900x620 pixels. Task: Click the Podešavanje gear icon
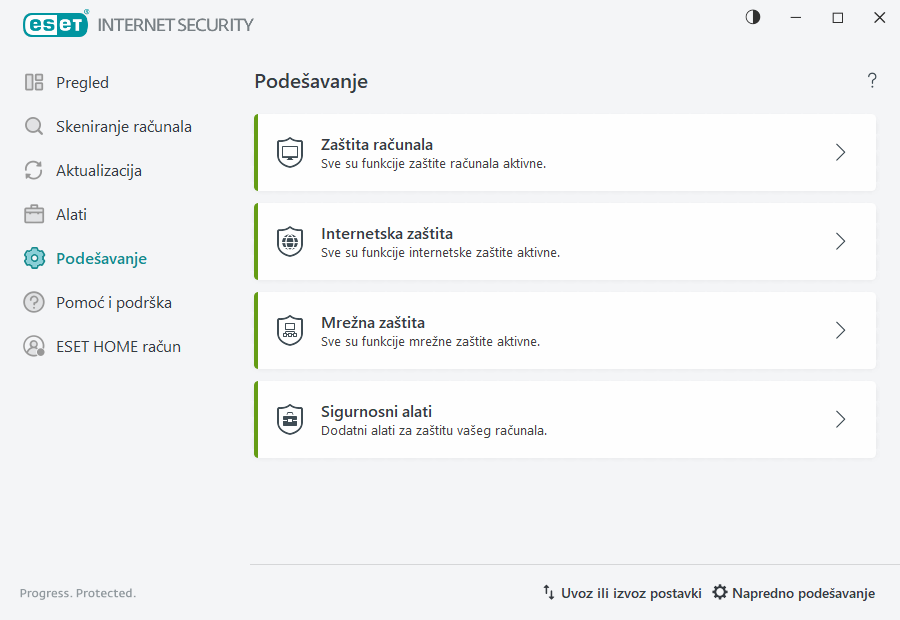tap(34, 258)
